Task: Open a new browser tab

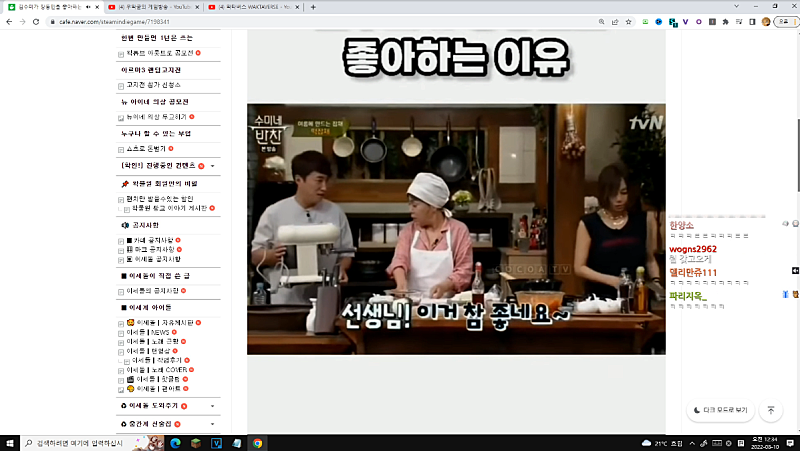Action: [x=313, y=7]
